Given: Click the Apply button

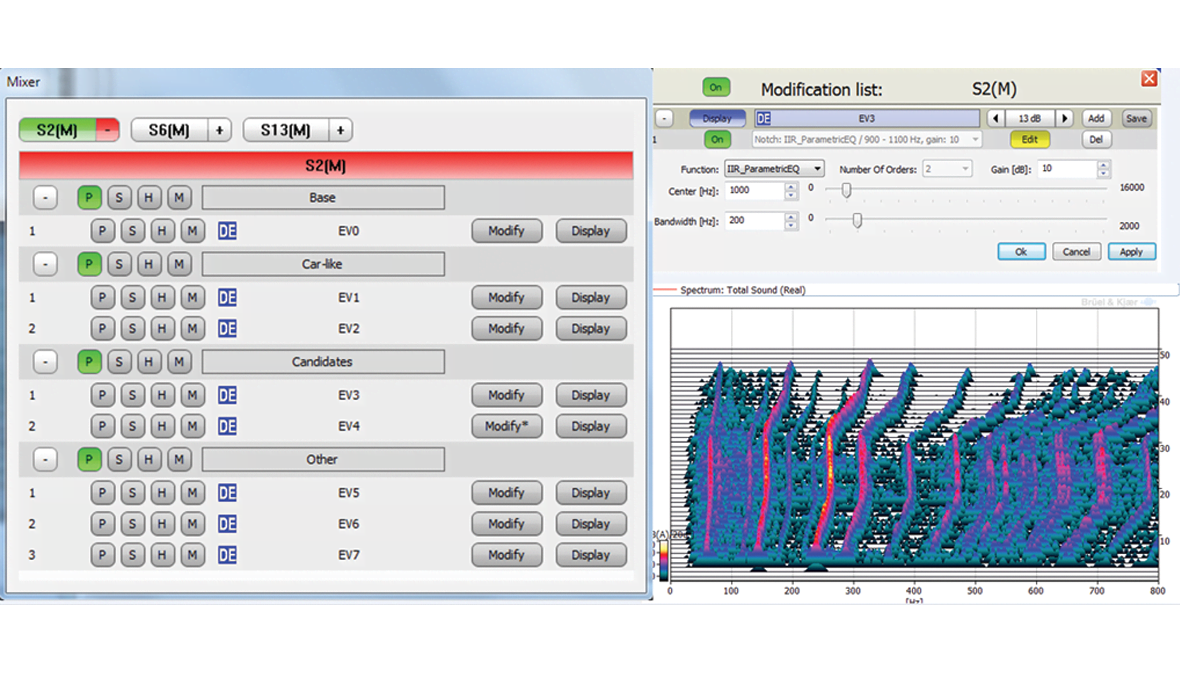Looking at the screenshot, I should tap(1131, 252).
